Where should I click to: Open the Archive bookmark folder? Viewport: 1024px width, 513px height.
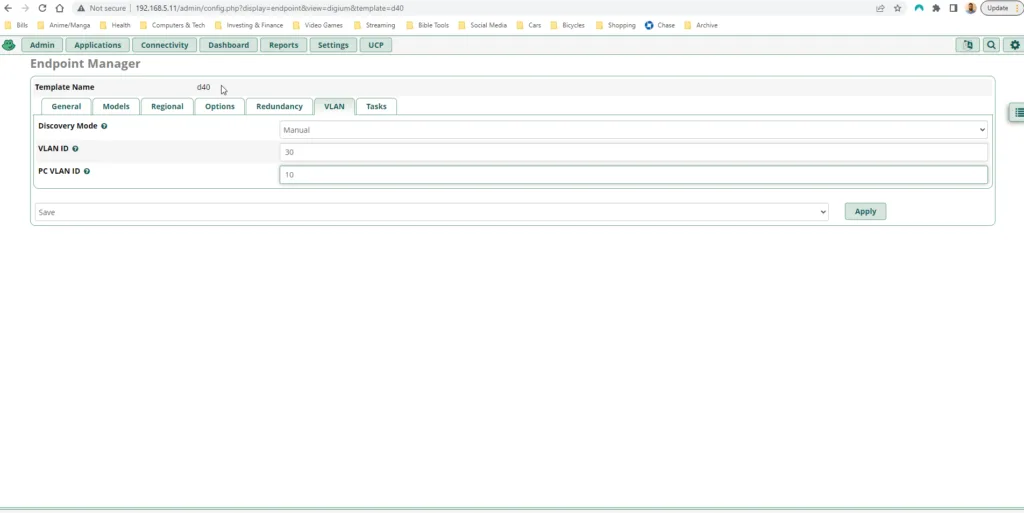tap(701, 25)
